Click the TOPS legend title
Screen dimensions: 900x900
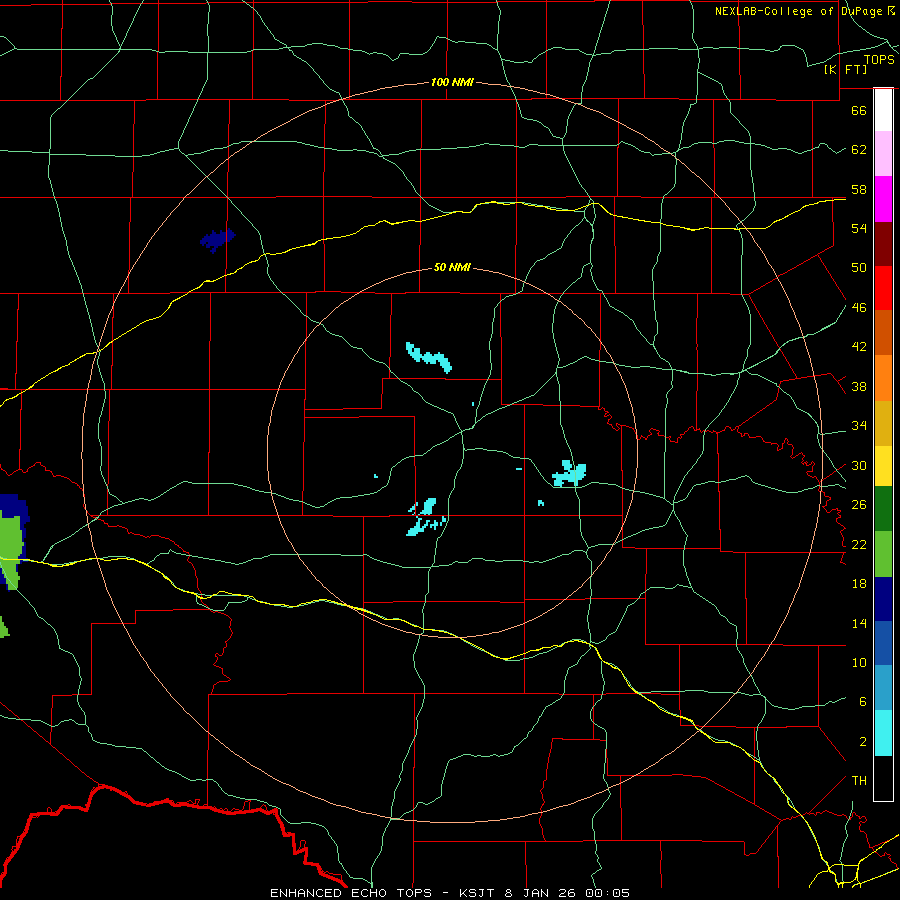click(x=879, y=59)
